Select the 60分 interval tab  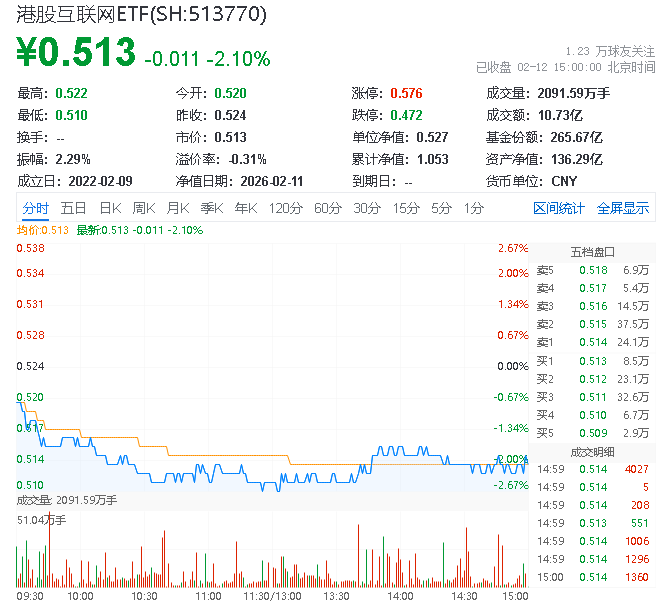click(x=327, y=208)
